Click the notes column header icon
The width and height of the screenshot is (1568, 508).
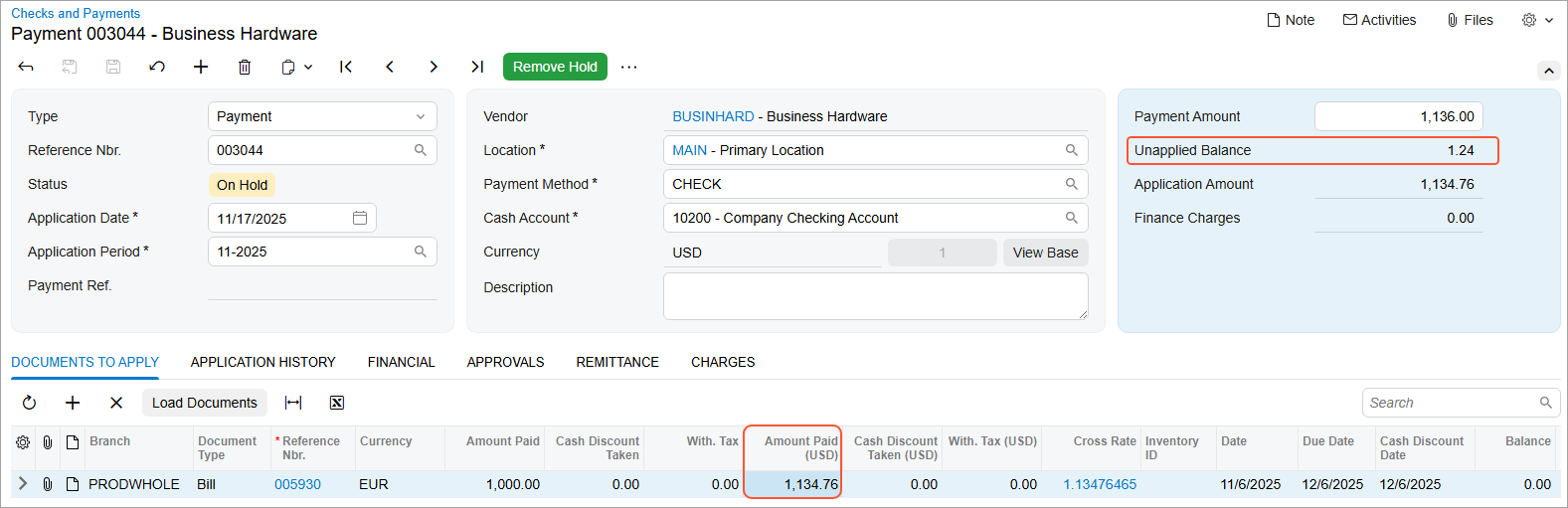73,442
